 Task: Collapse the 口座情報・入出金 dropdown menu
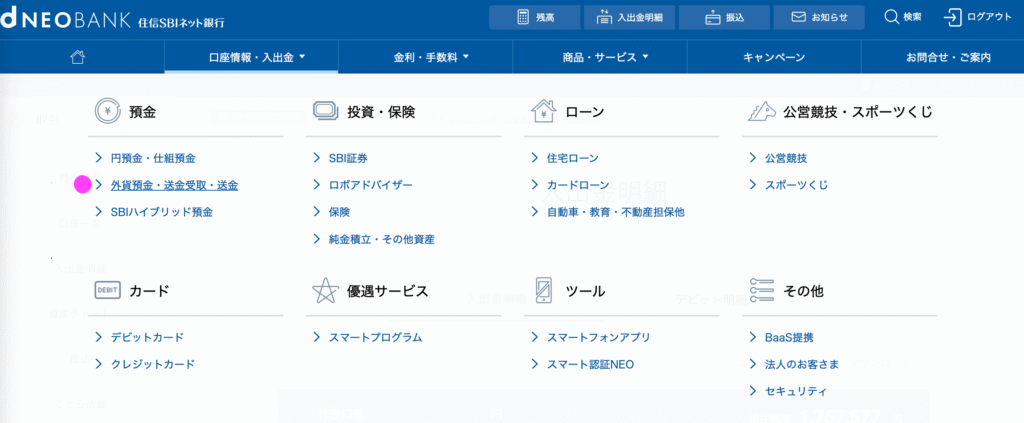click(251, 58)
